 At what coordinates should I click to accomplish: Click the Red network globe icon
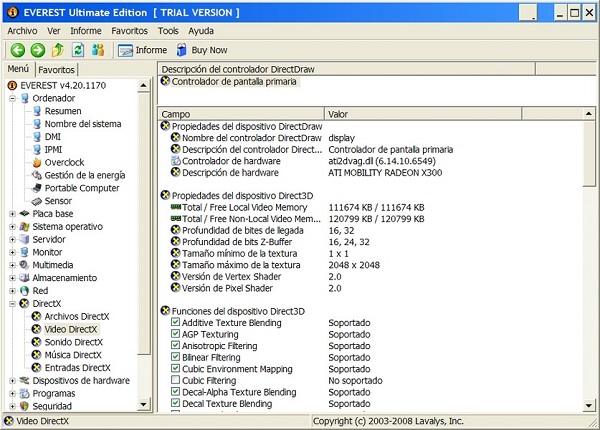(x=24, y=291)
